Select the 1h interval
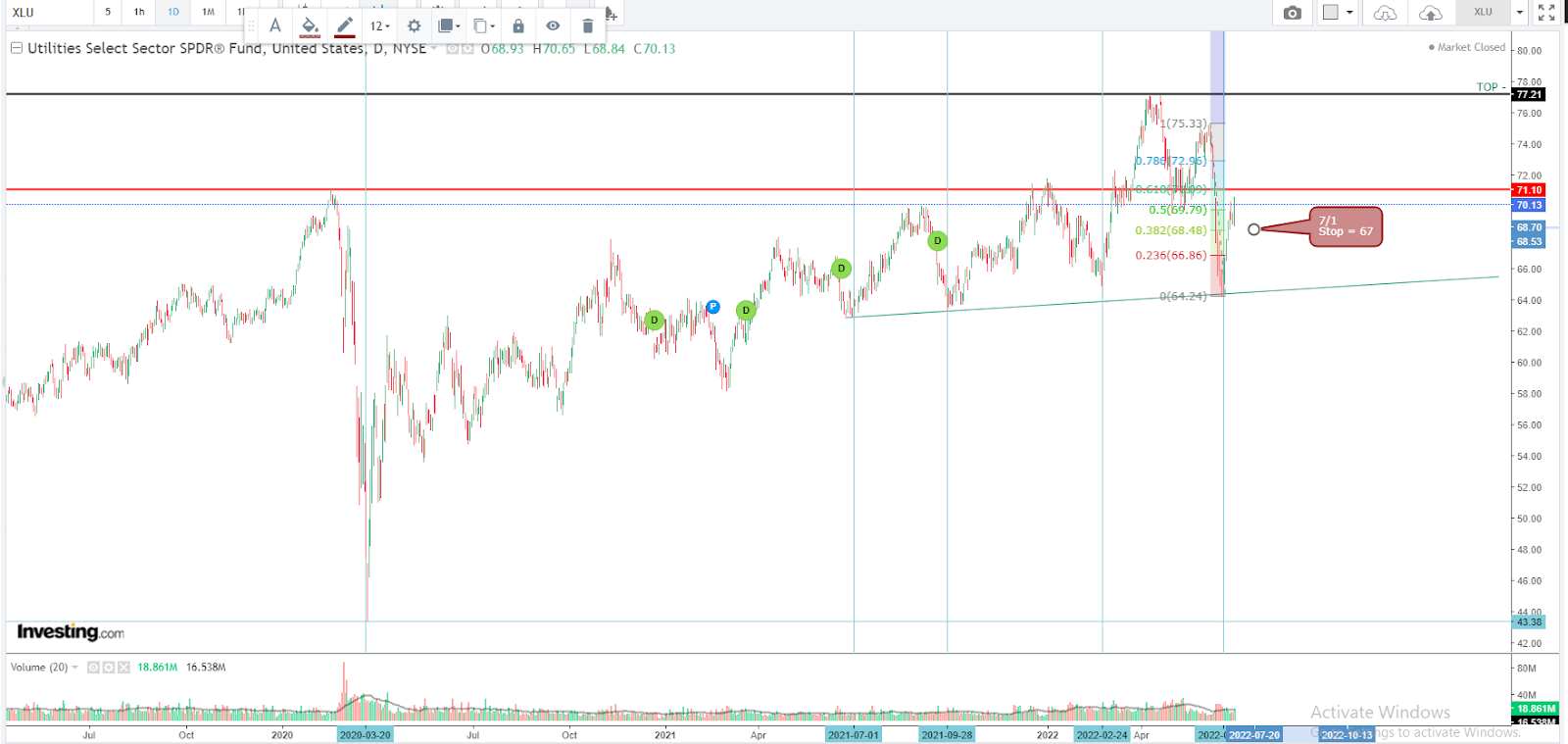Viewport: 1568px width, 744px height. click(x=139, y=13)
